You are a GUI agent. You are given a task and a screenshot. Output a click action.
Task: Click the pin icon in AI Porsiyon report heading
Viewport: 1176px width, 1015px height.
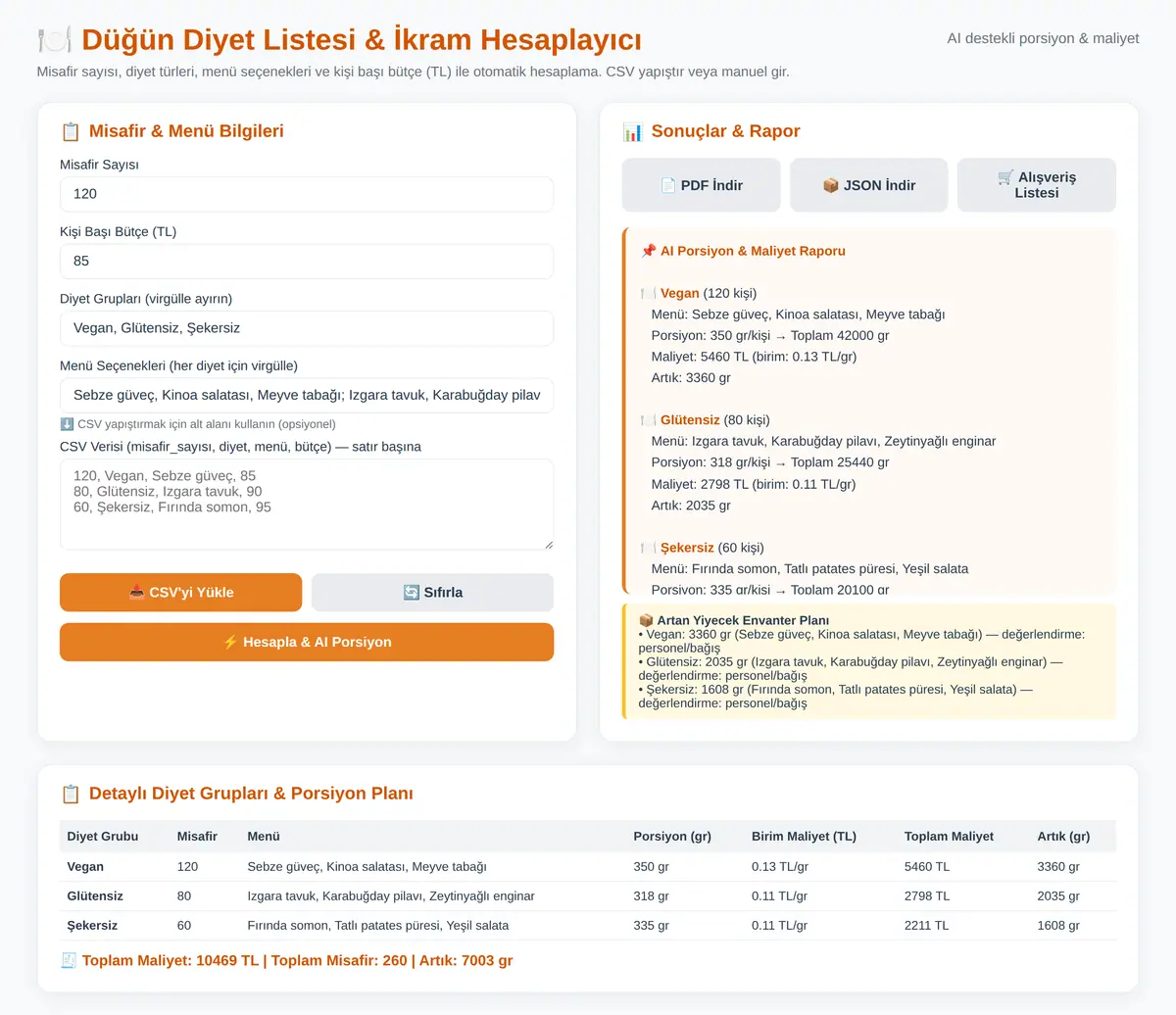[648, 251]
